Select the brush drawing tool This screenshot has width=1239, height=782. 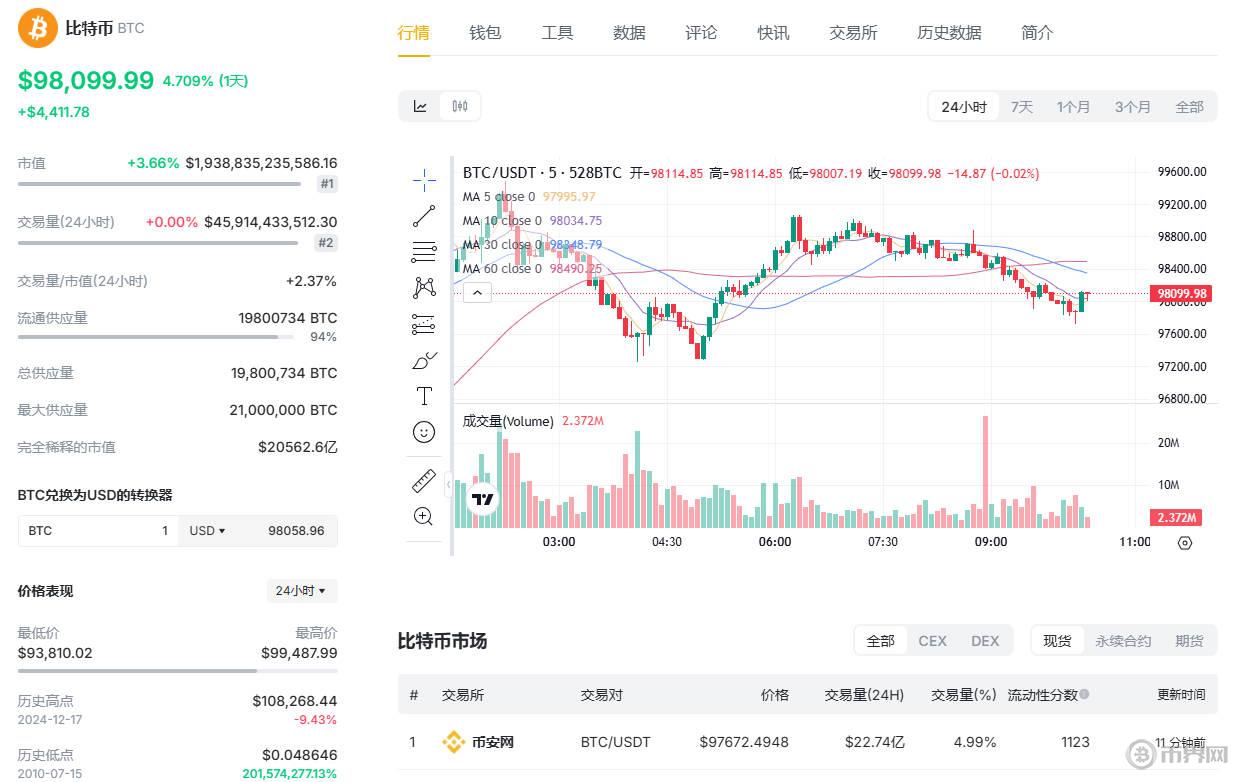(423, 359)
